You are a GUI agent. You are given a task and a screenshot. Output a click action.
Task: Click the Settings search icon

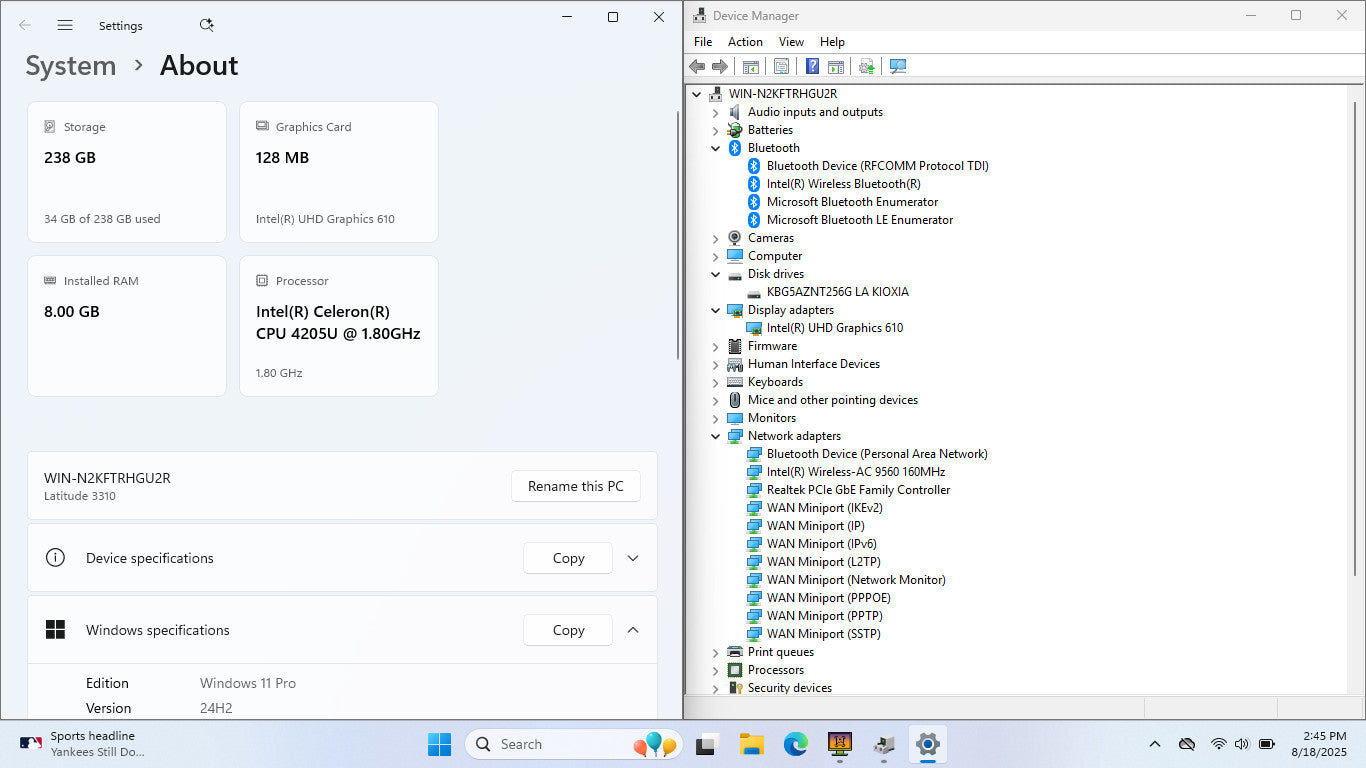tap(206, 25)
